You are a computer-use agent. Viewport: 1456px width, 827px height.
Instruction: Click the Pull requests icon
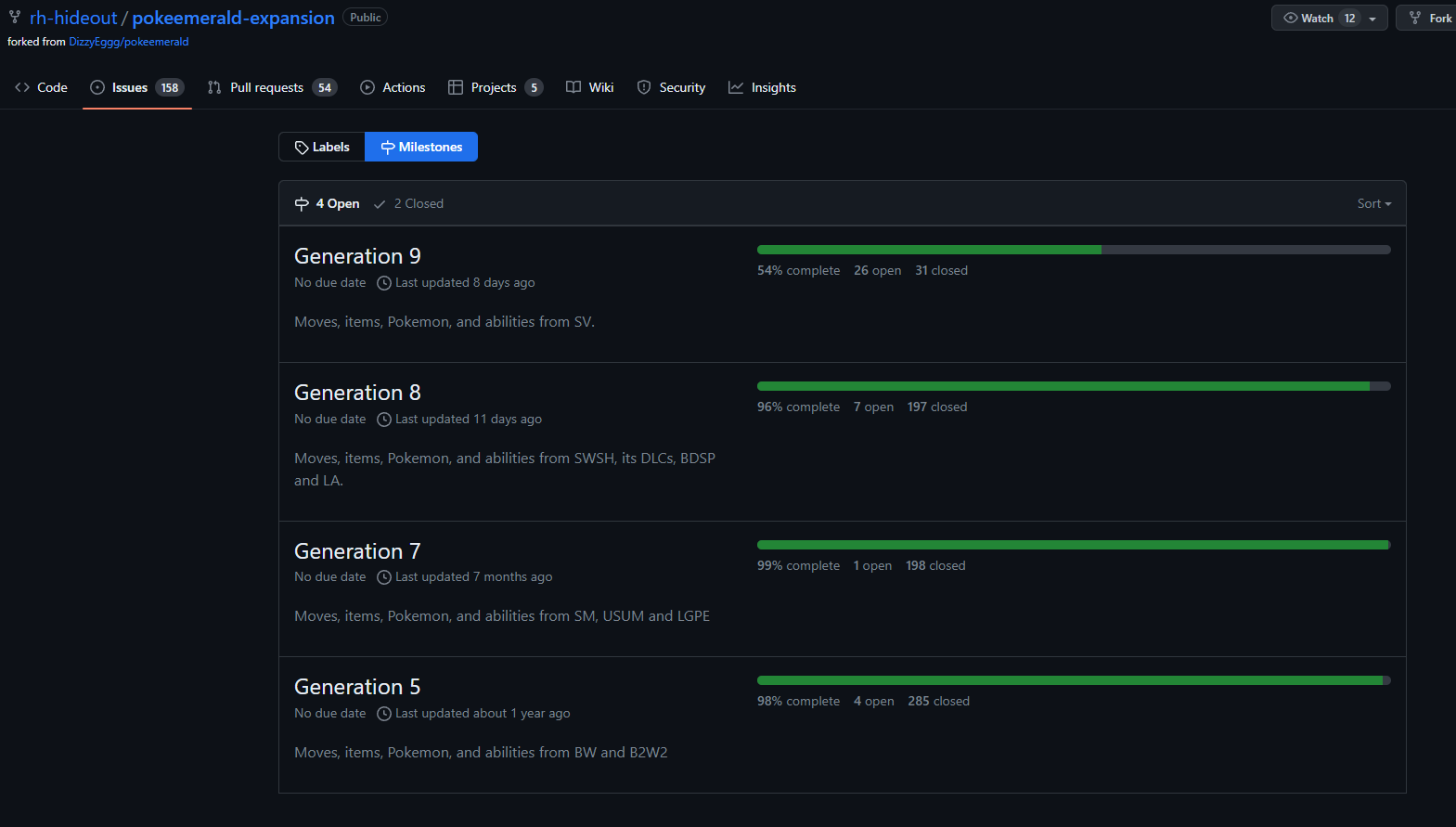tap(214, 87)
